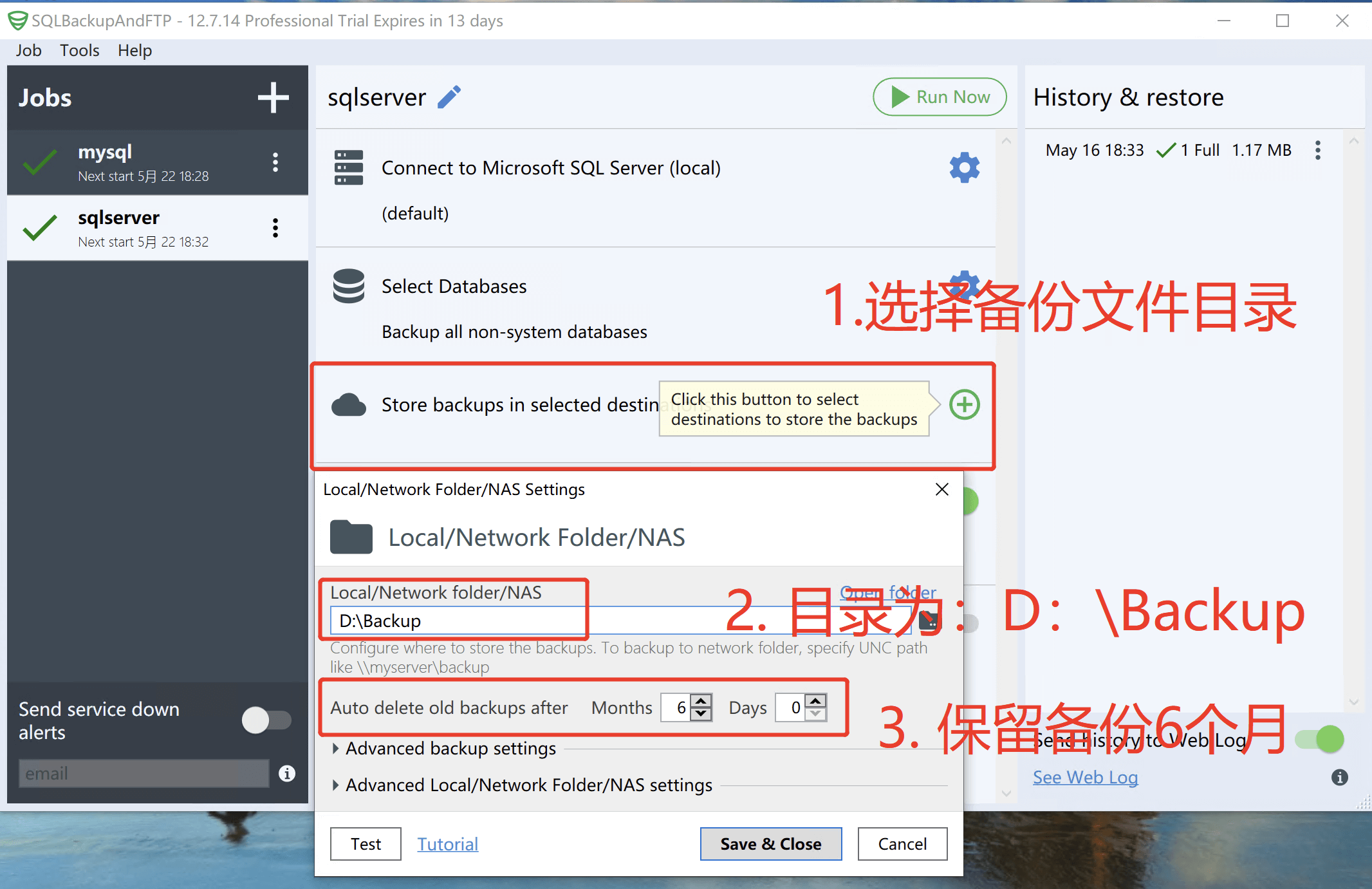Click Select Databases step title
The width and height of the screenshot is (1372, 889).
tap(454, 286)
